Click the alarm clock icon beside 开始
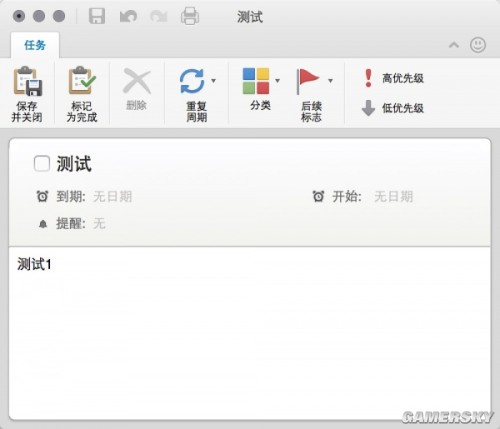The height and width of the screenshot is (429, 500). (x=318, y=196)
